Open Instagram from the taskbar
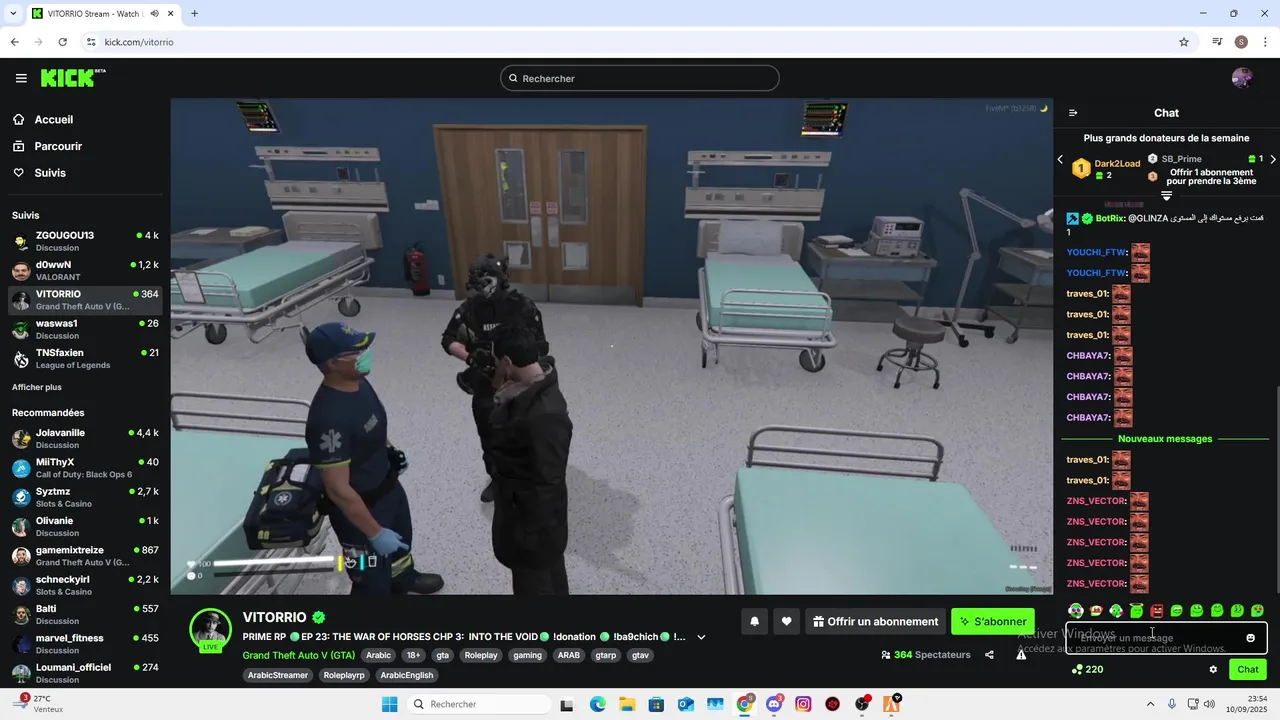The width and height of the screenshot is (1280, 720). click(803, 704)
